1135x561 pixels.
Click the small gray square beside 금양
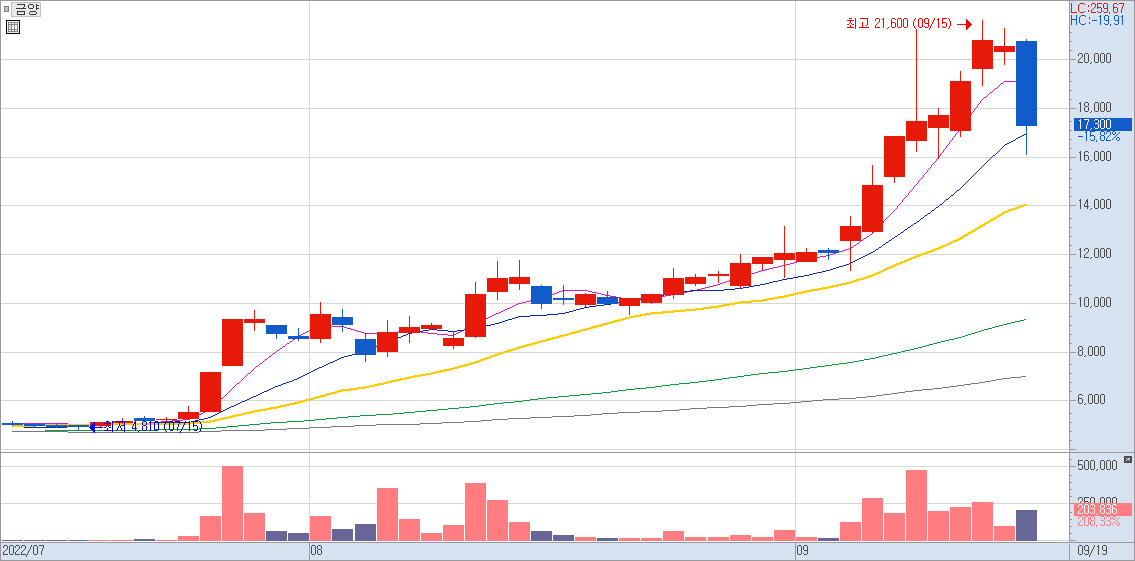pyautogui.click(x=7, y=9)
